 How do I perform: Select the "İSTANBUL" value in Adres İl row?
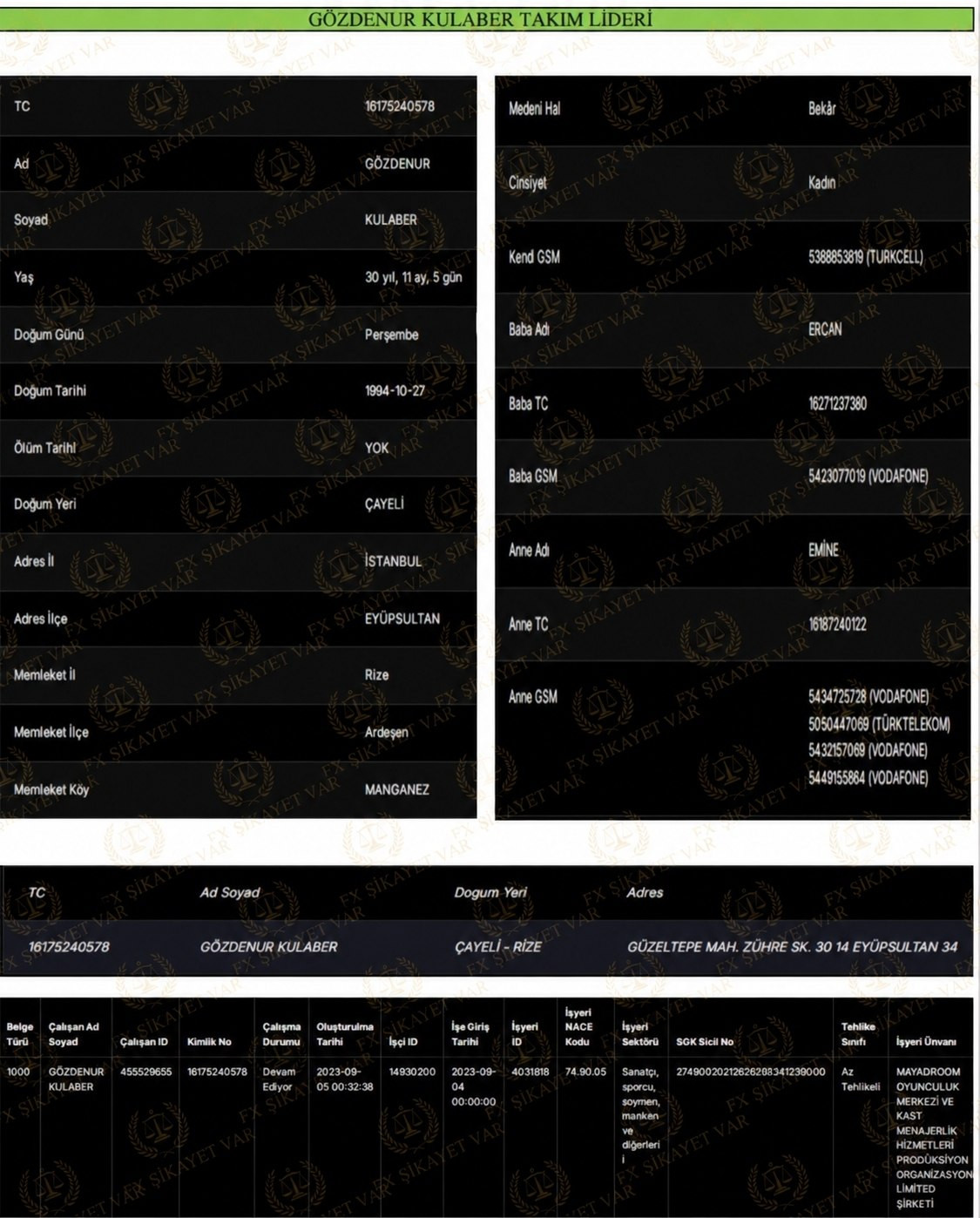click(393, 561)
